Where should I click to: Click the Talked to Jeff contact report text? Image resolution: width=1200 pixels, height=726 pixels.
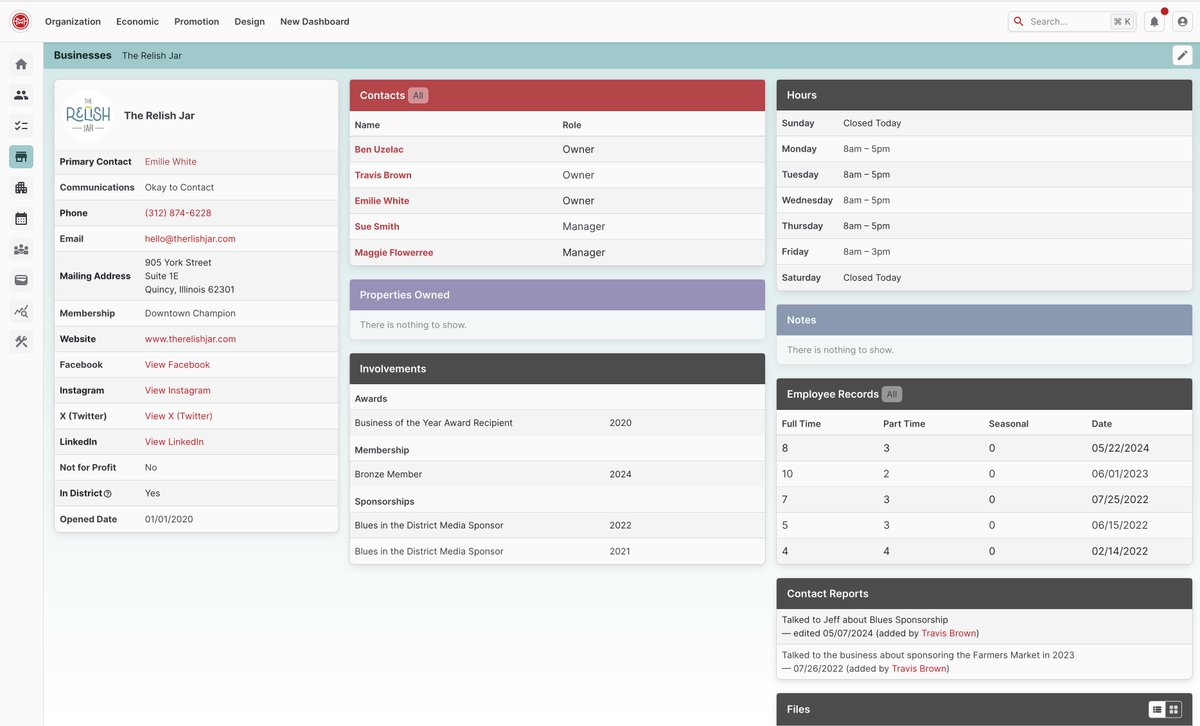pyautogui.click(x=865, y=620)
